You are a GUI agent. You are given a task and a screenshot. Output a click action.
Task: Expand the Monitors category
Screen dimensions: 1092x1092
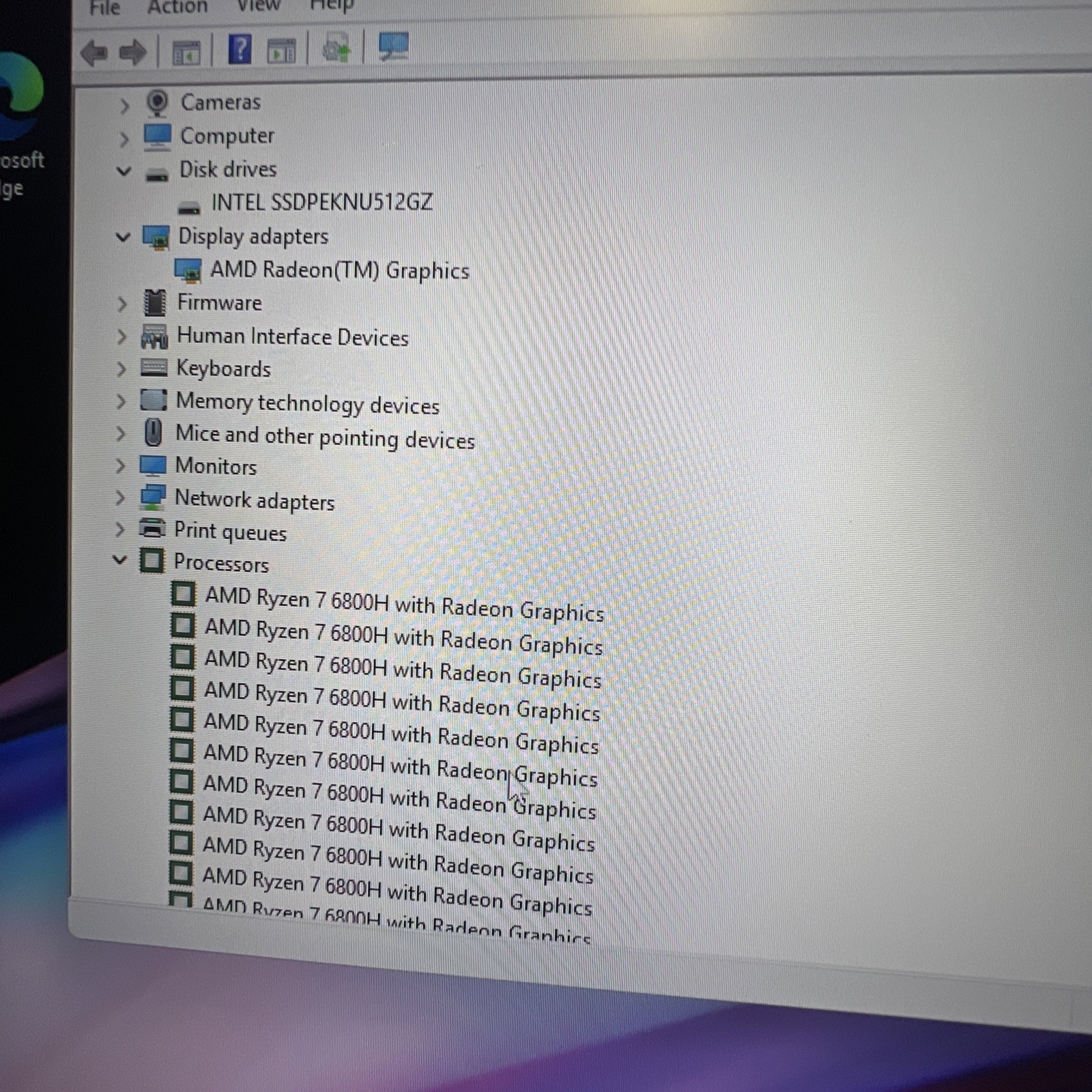(x=120, y=466)
